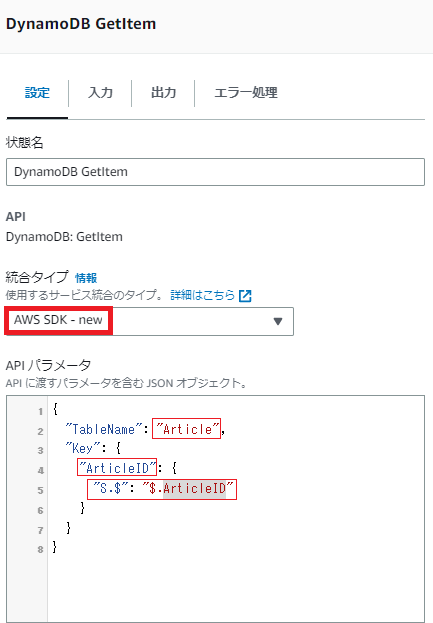
Task: Click the "ArticleID" key on line 4
Action: pos(117,468)
